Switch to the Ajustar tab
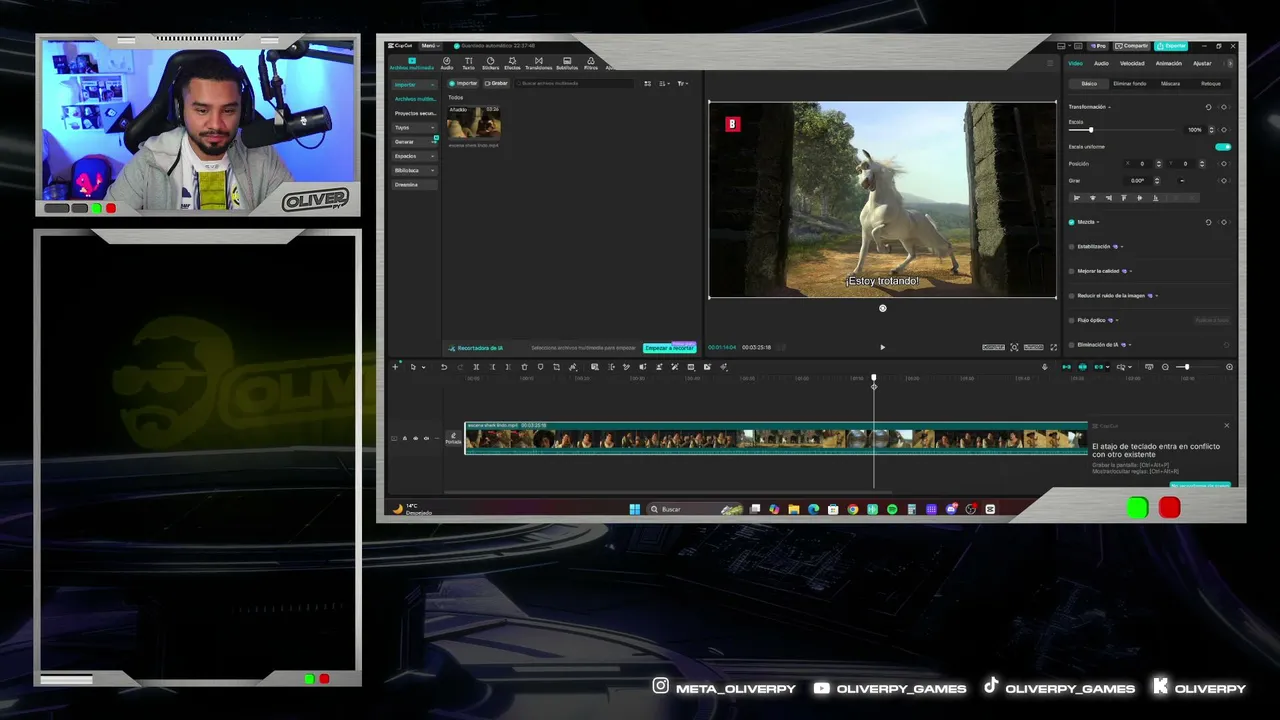 pos(1202,63)
